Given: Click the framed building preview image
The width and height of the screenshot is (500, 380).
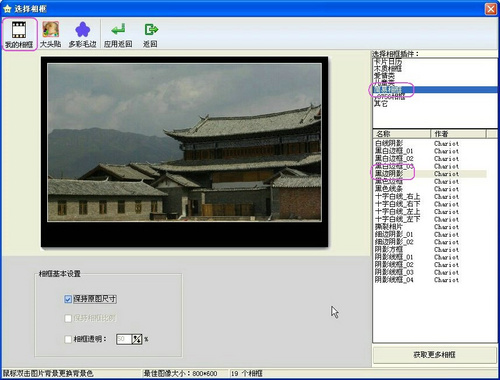Looking at the screenshot, I should click(184, 152).
